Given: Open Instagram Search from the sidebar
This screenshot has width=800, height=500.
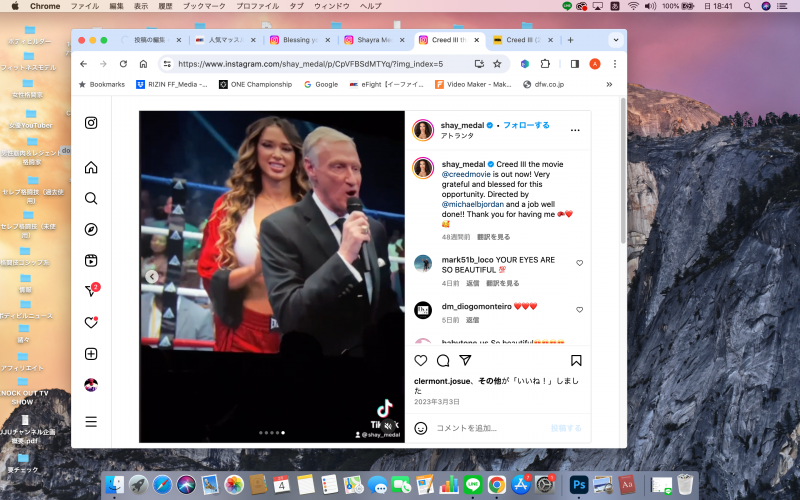Looking at the screenshot, I should (91, 198).
